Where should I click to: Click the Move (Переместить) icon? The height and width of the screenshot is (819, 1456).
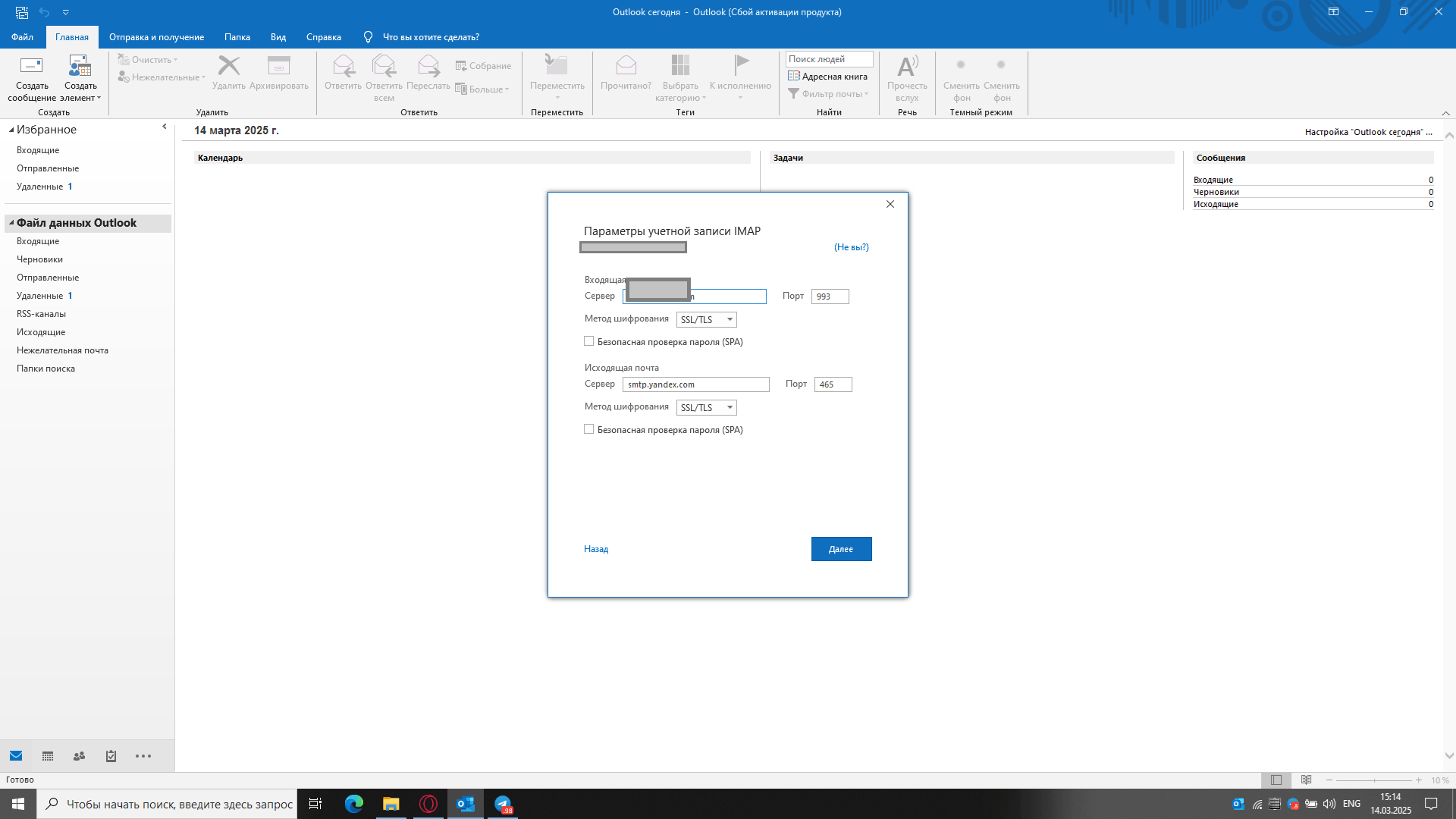(557, 66)
